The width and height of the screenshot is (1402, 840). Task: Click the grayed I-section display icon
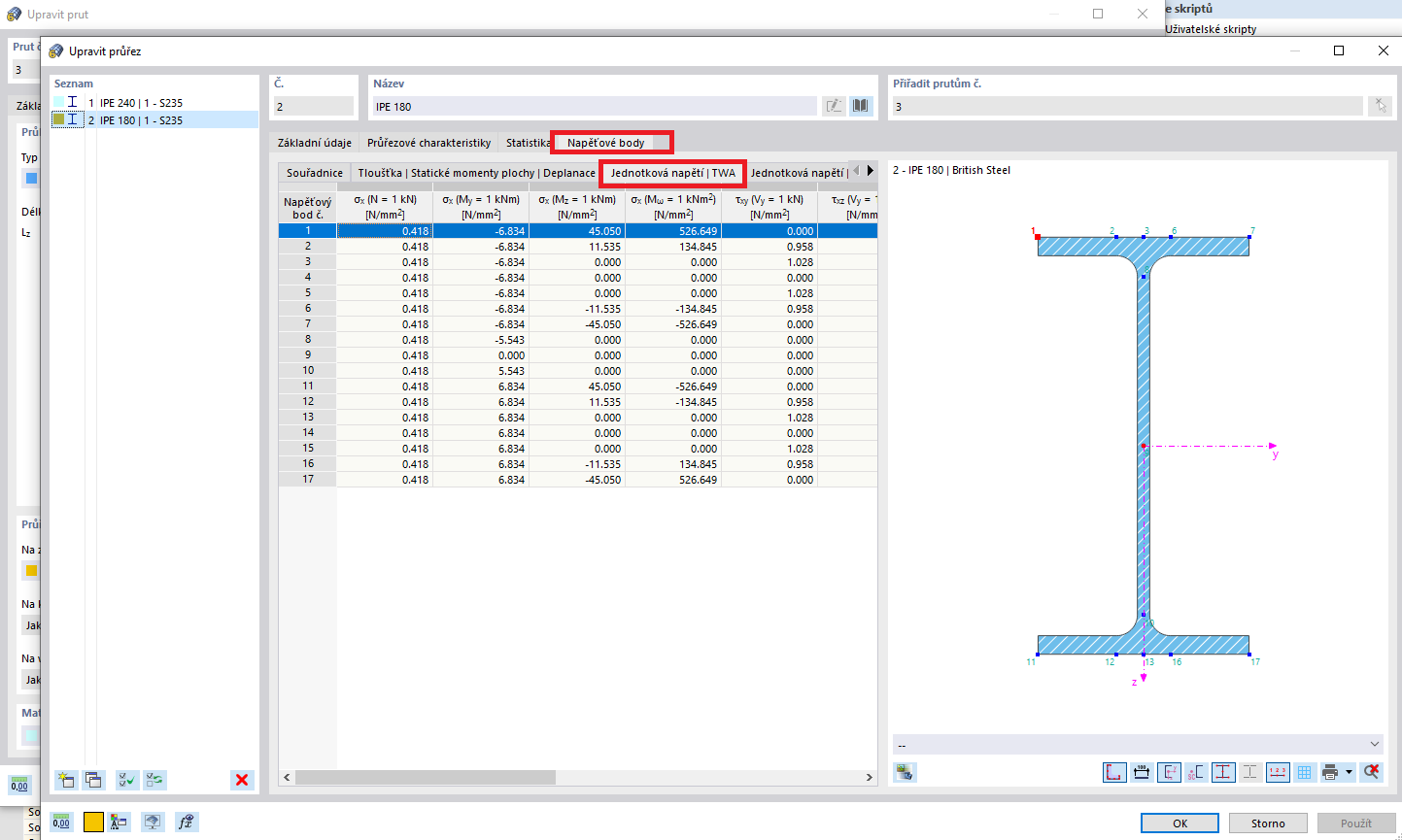coord(1249,772)
